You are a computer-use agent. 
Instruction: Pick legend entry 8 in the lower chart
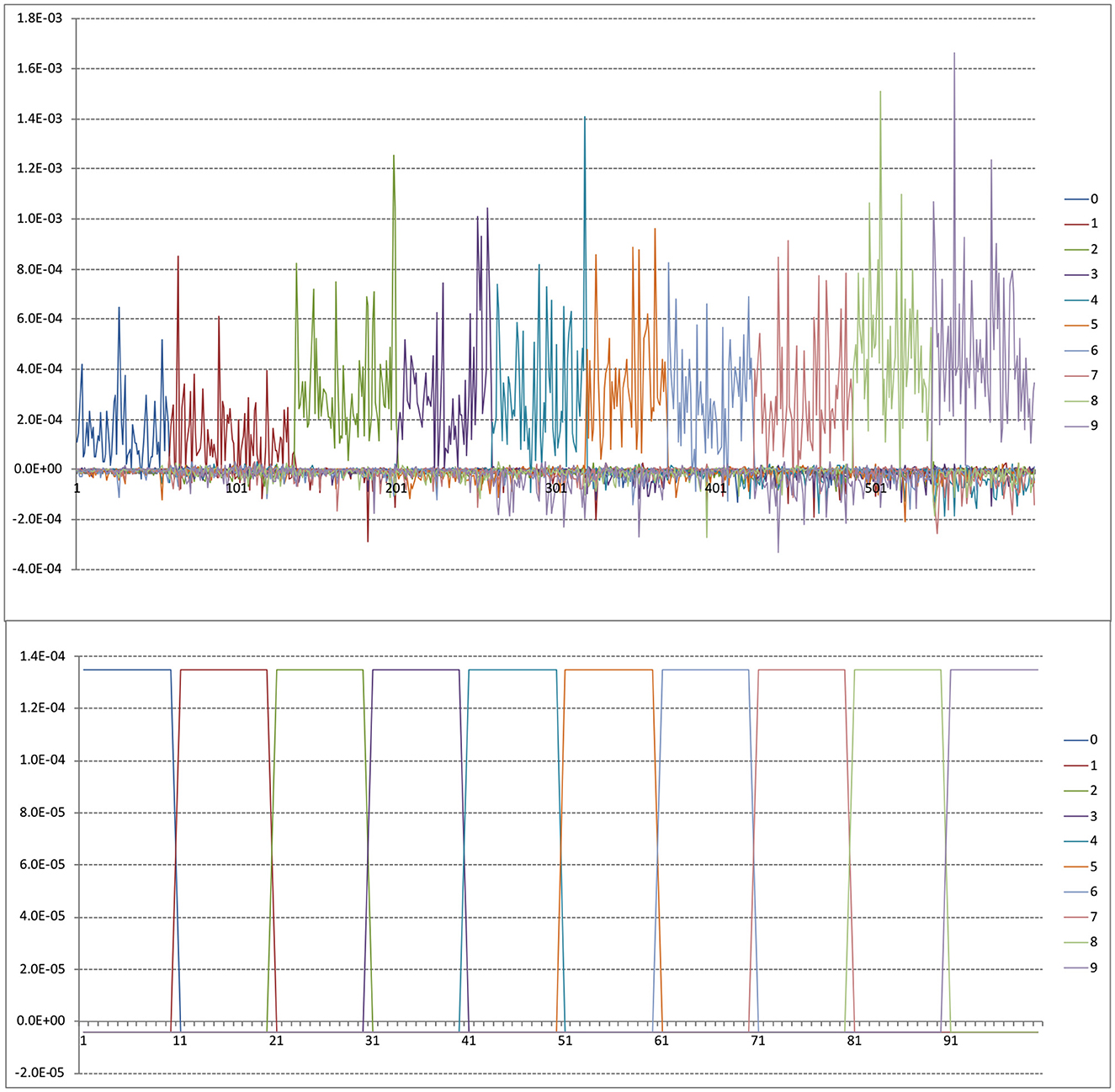click(x=1081, y=942)
